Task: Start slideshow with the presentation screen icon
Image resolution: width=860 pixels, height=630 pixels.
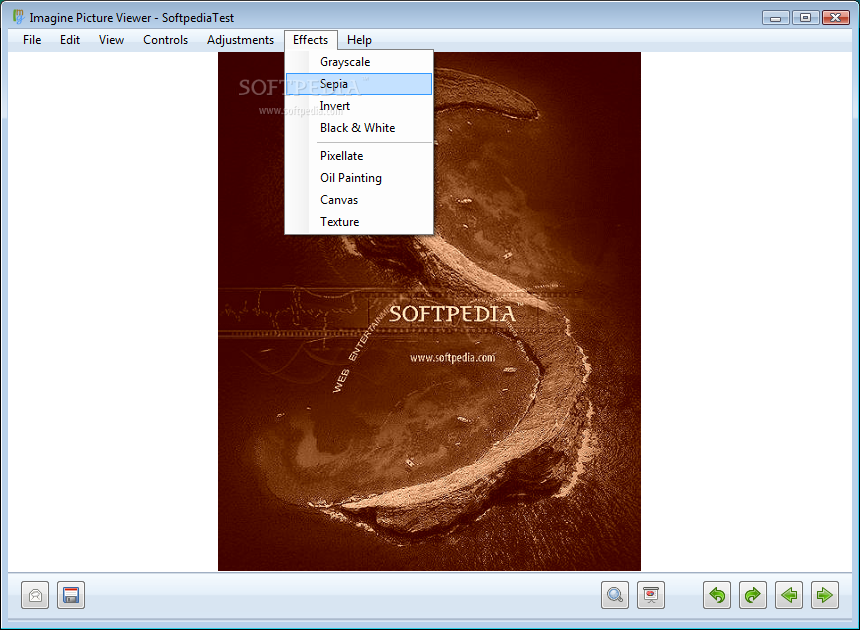Action: [651, 595]
